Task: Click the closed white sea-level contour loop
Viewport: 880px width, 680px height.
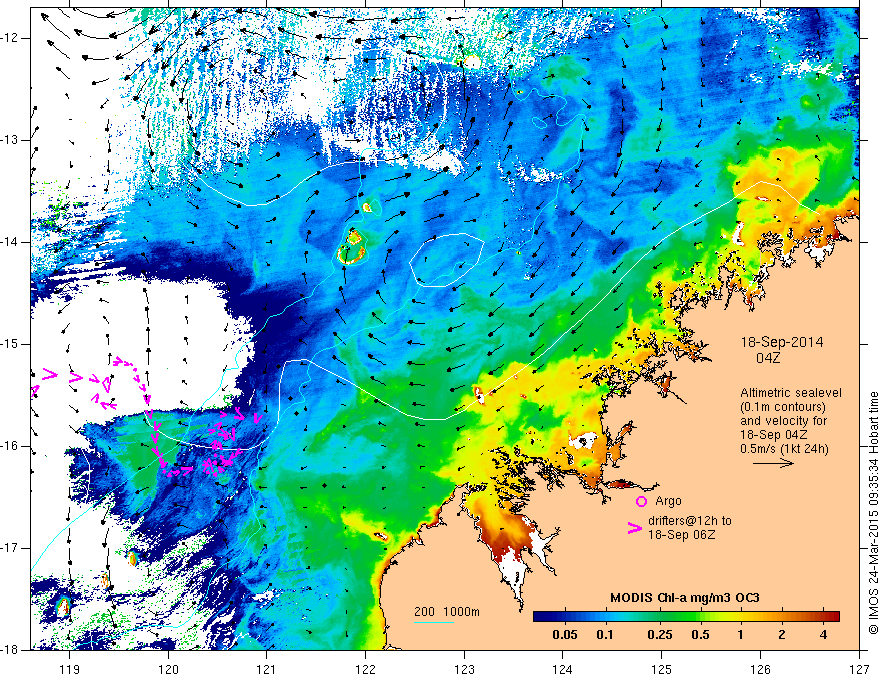Action: 447,260
